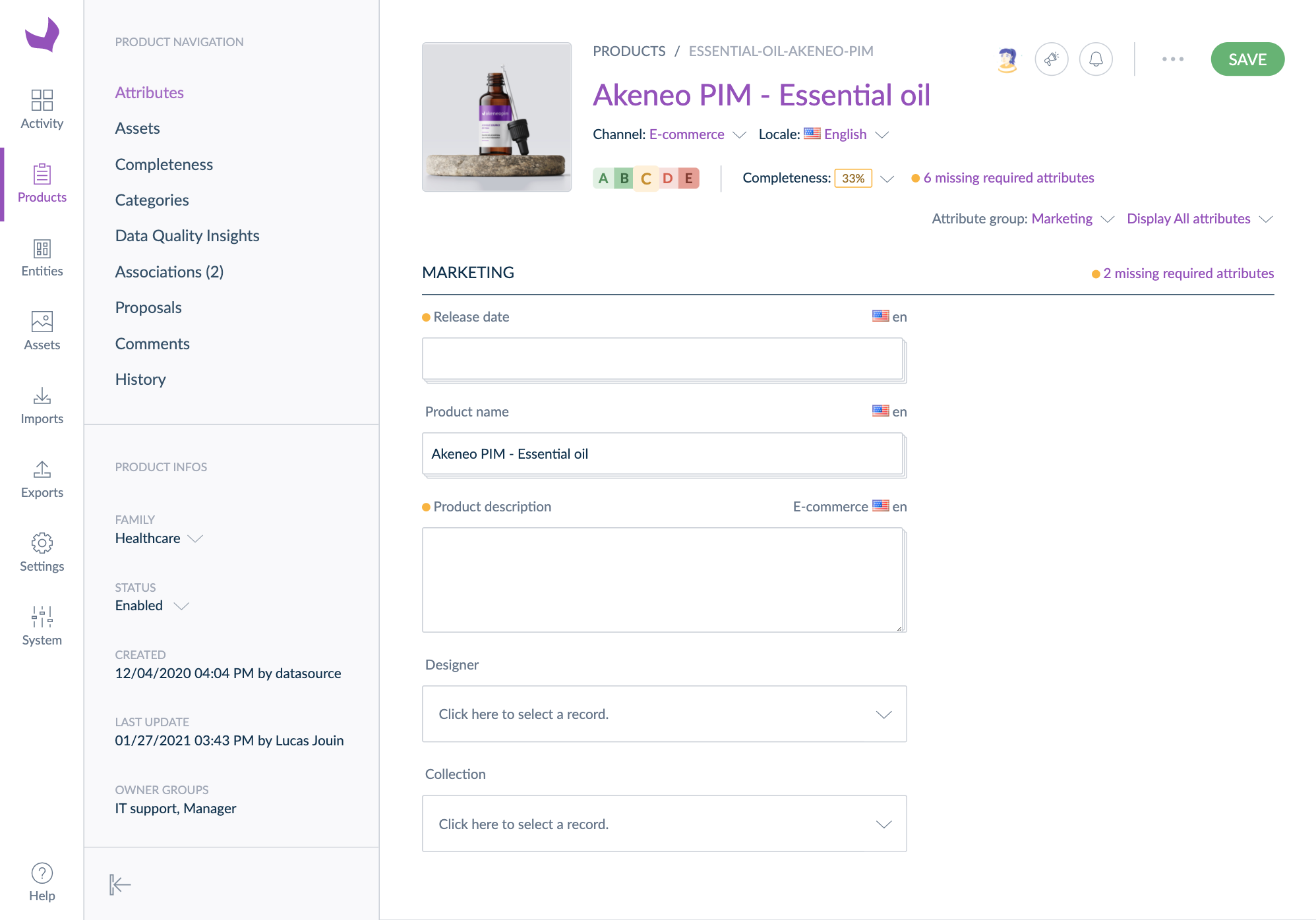Open Data Quality Insights tab

coord(187,236)
